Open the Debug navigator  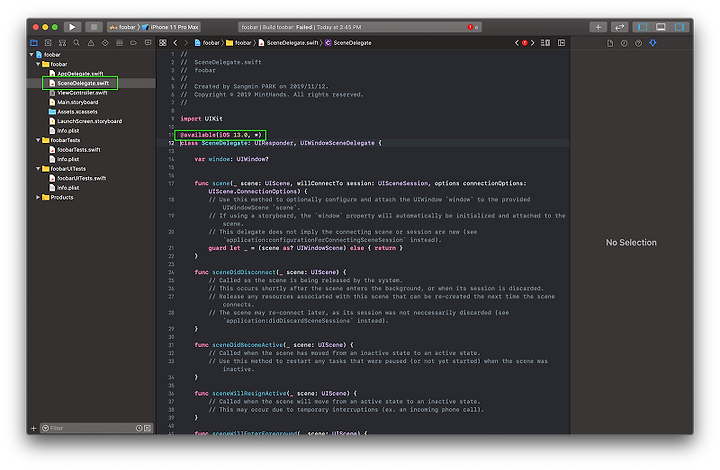[119, 43]
